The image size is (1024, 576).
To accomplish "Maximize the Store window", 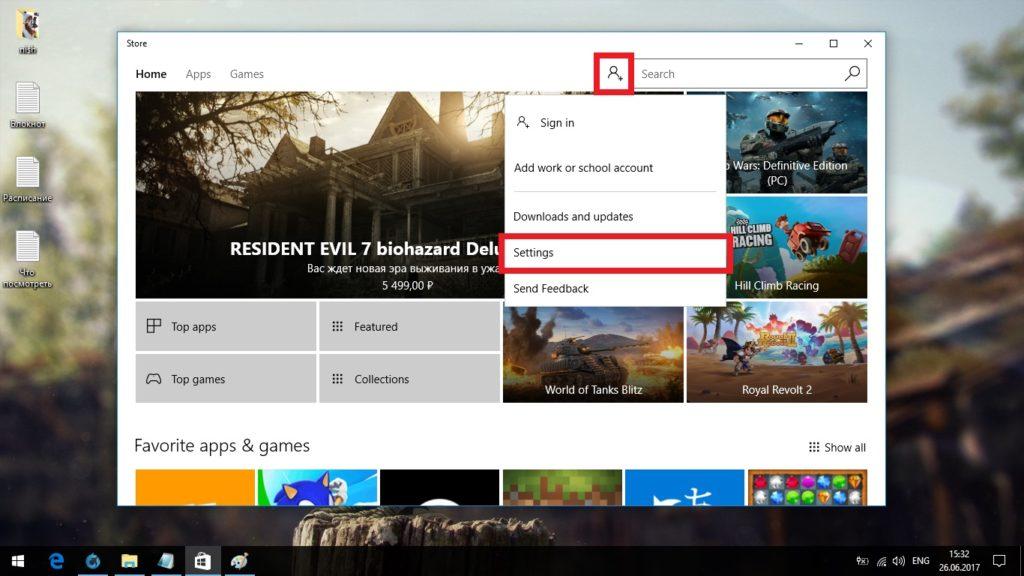I will (x=833, y=43).
